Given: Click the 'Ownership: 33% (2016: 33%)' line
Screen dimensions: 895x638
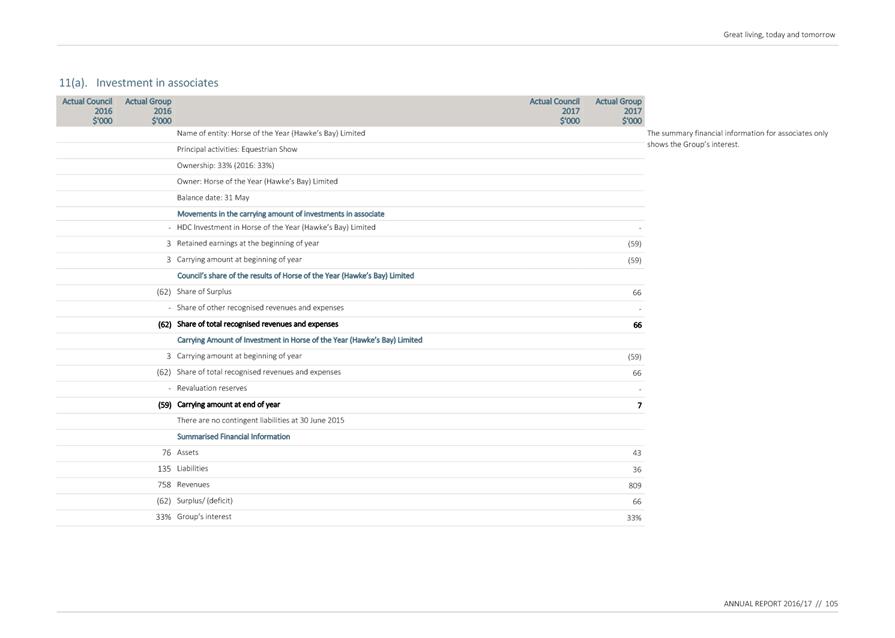Looking at the screenshot, I should 225,165.
